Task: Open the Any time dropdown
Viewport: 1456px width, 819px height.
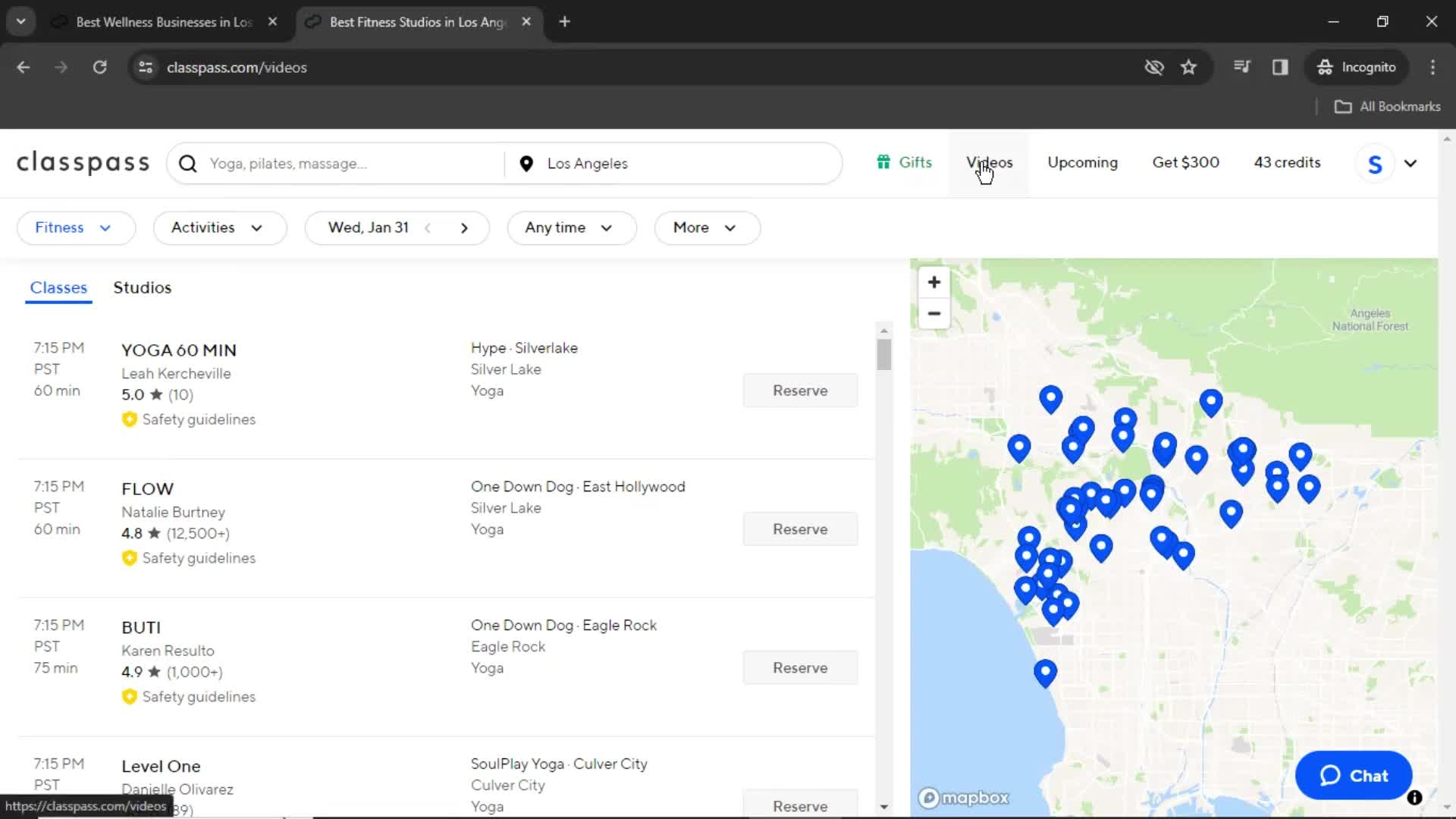Action: [x=571, y=228]
